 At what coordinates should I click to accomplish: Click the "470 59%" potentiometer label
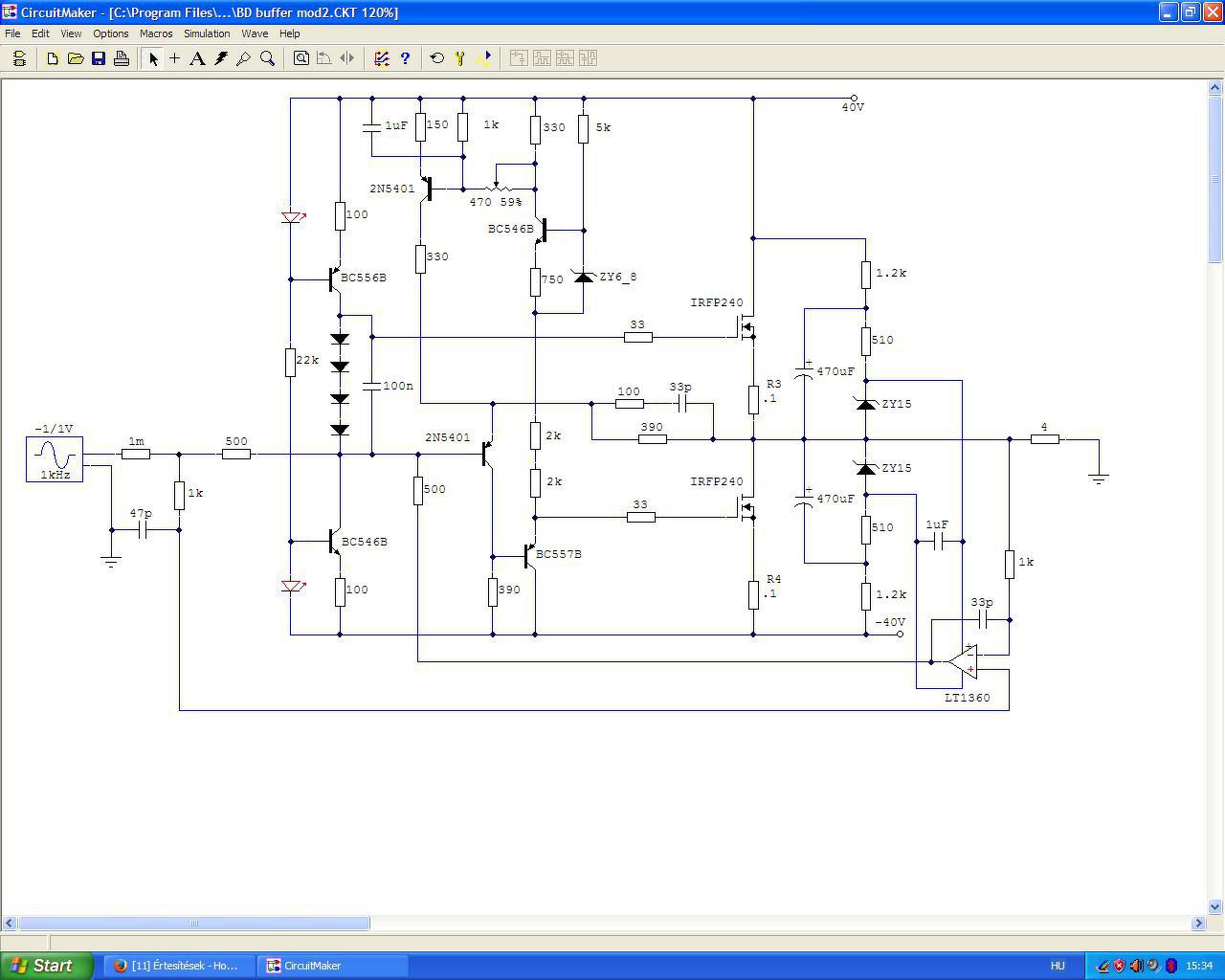(496, 203)
